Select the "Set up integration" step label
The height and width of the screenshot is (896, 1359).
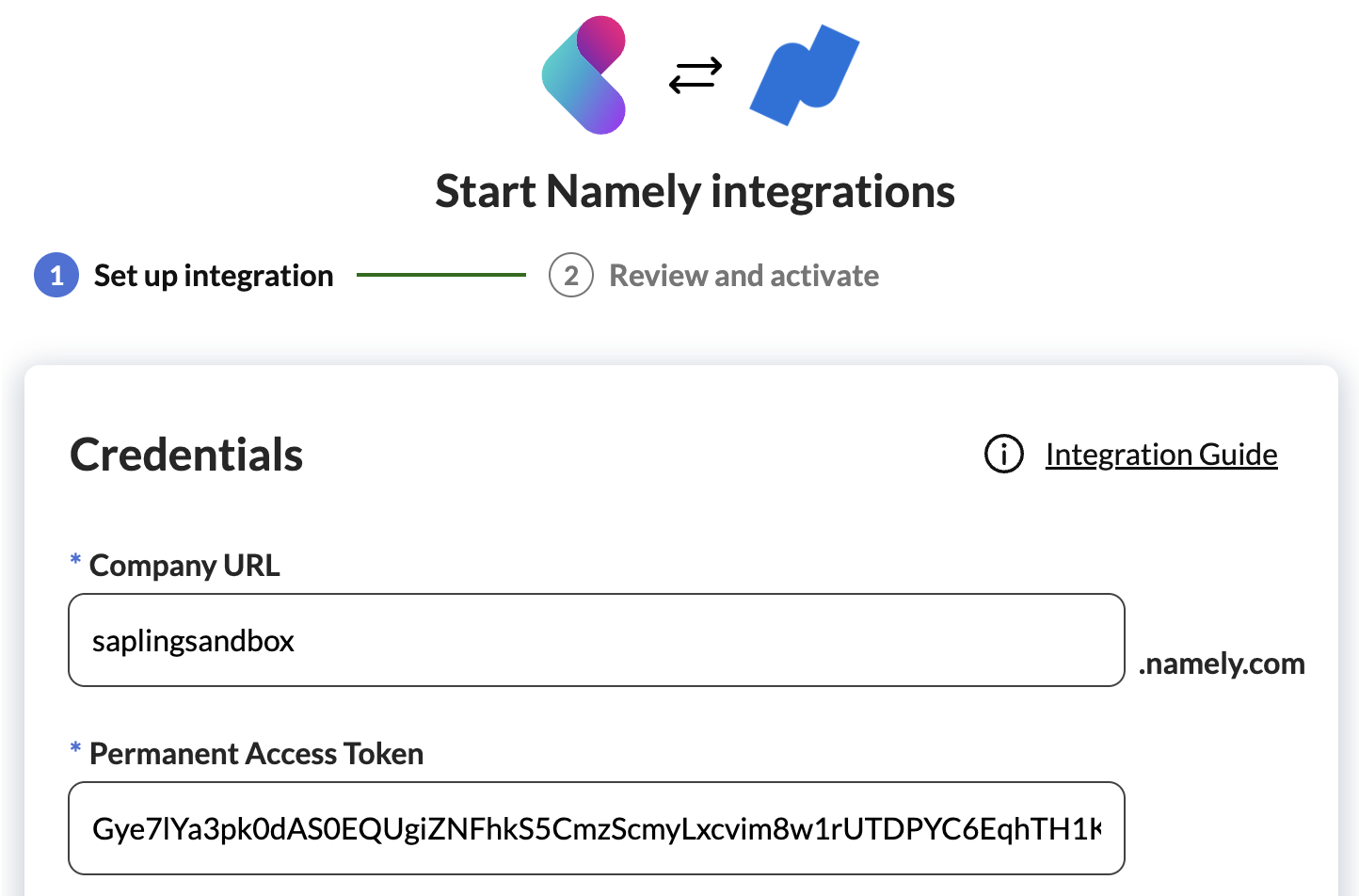[214, 276]
